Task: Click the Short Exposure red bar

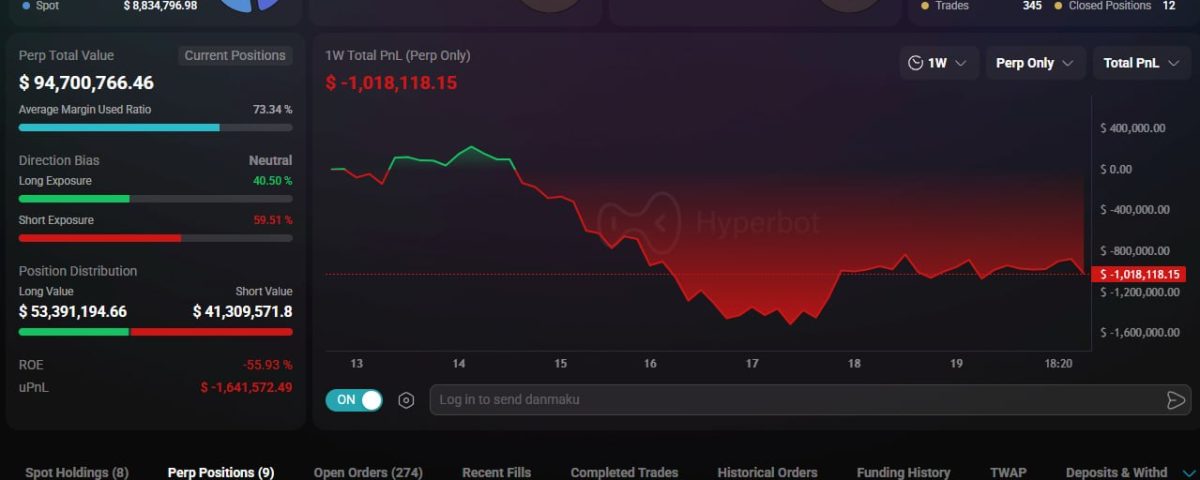Action: (x=100, y=238)
